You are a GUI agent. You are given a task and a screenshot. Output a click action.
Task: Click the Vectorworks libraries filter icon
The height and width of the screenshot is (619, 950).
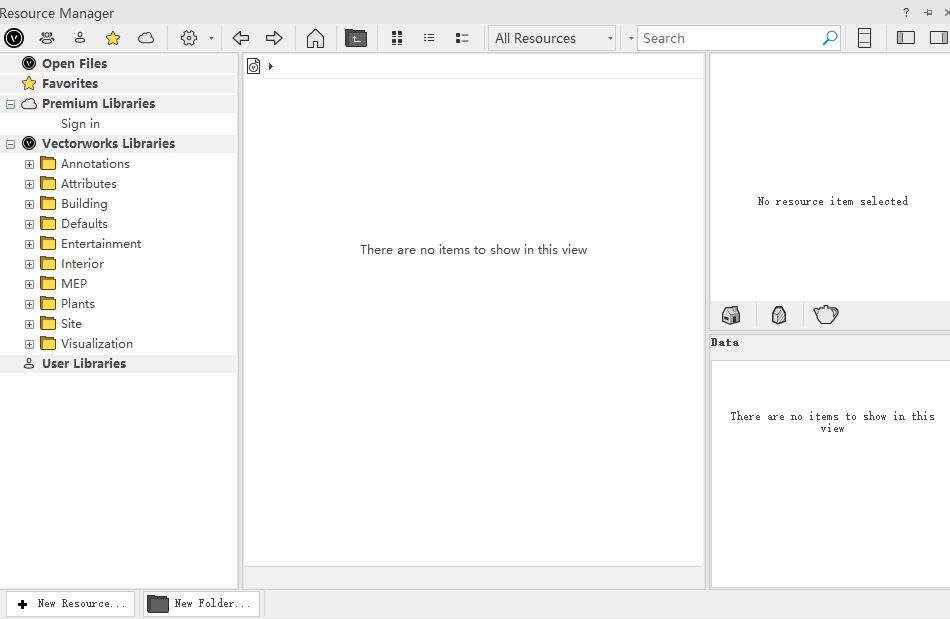tap(14, 38)
